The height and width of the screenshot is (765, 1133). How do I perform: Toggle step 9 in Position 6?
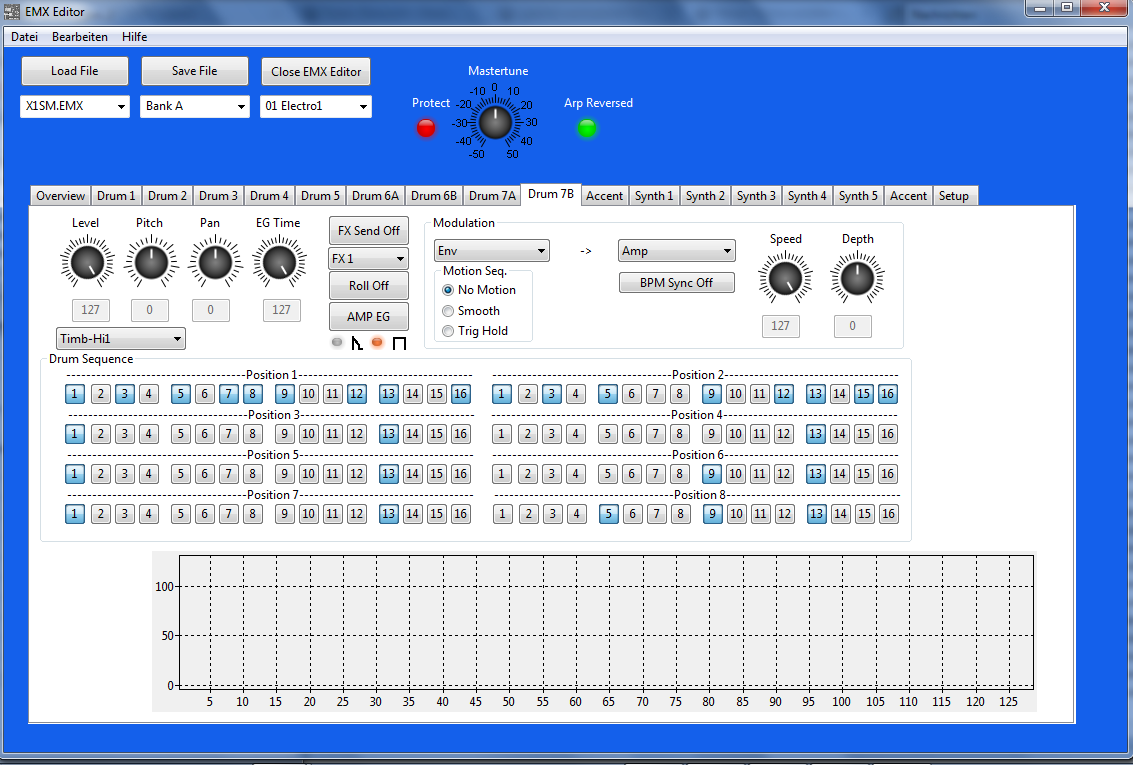click(x=712, y=474)
